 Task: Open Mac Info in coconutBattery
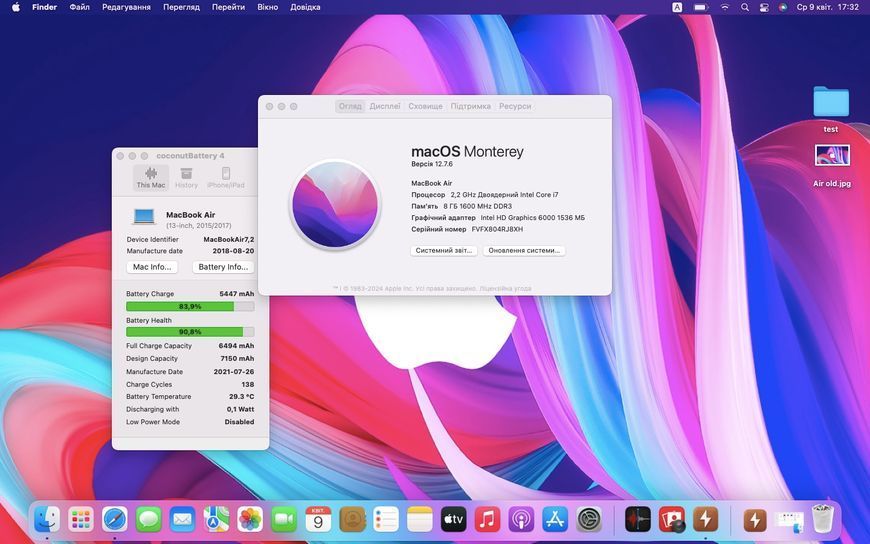pyautogui.click(x=152, y=267)
